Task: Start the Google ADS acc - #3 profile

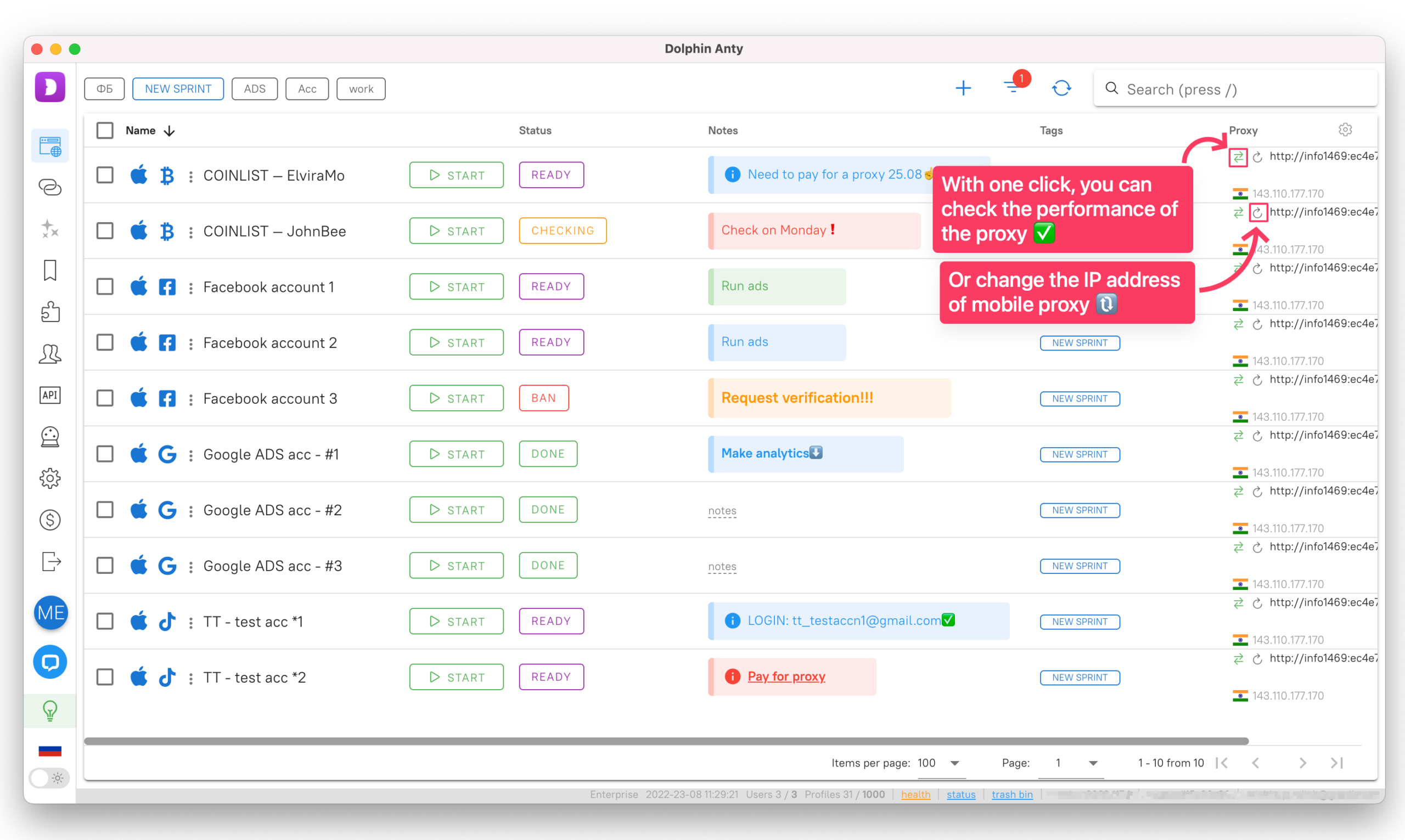Action: click(x=456, y=566)
